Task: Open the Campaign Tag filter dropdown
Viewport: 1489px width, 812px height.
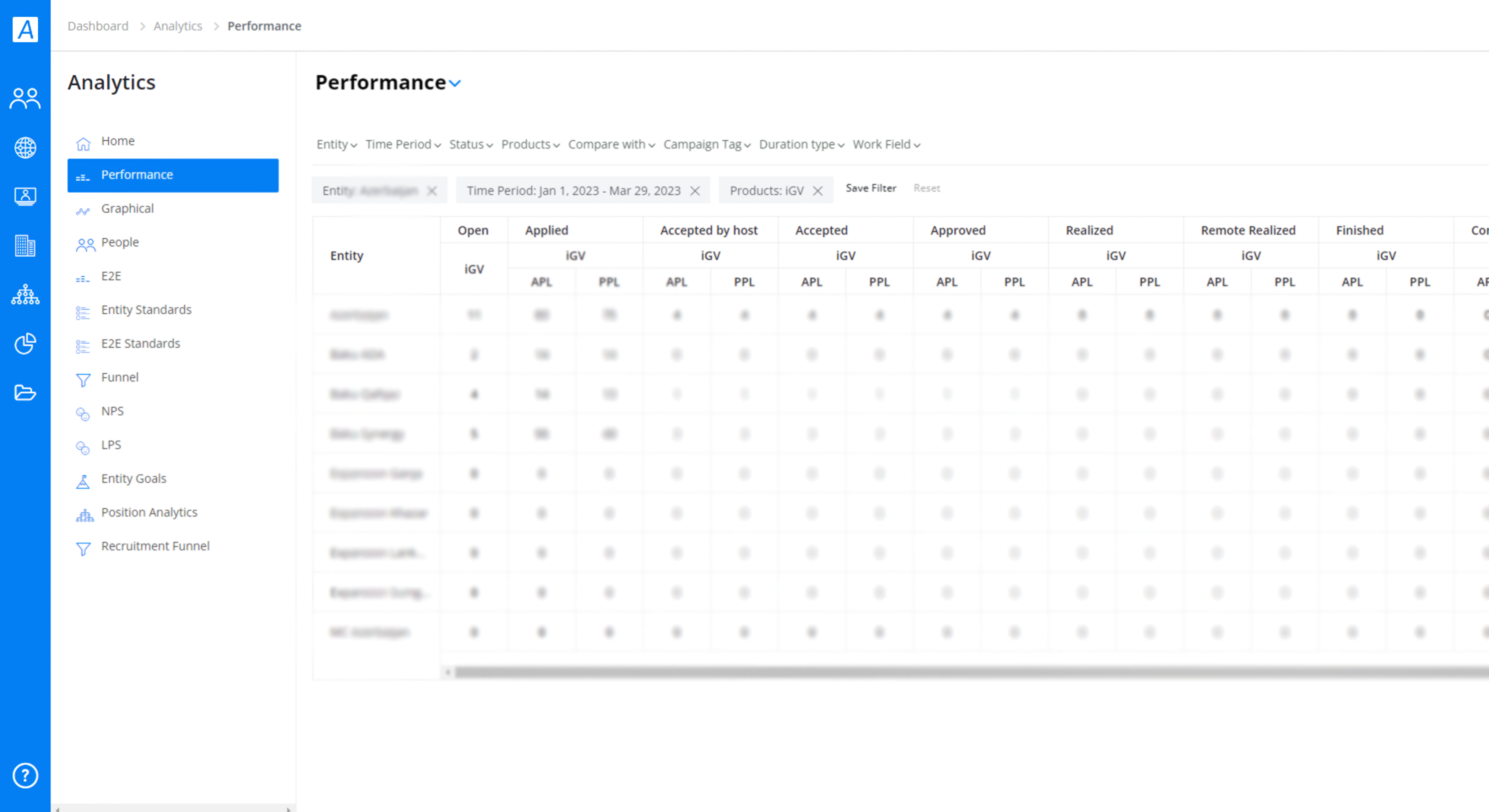Action: click(707, 144)
